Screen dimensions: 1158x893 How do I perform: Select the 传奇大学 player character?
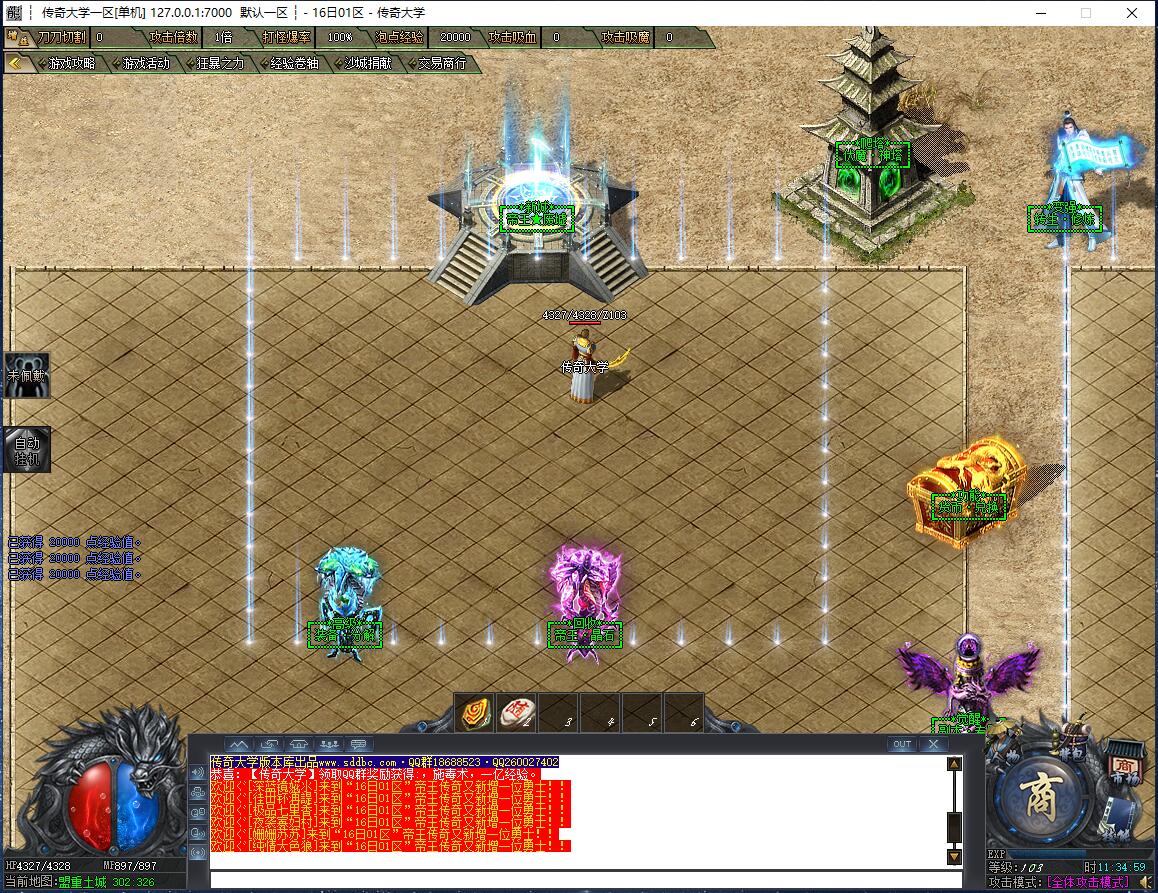[x=585, y=366]
